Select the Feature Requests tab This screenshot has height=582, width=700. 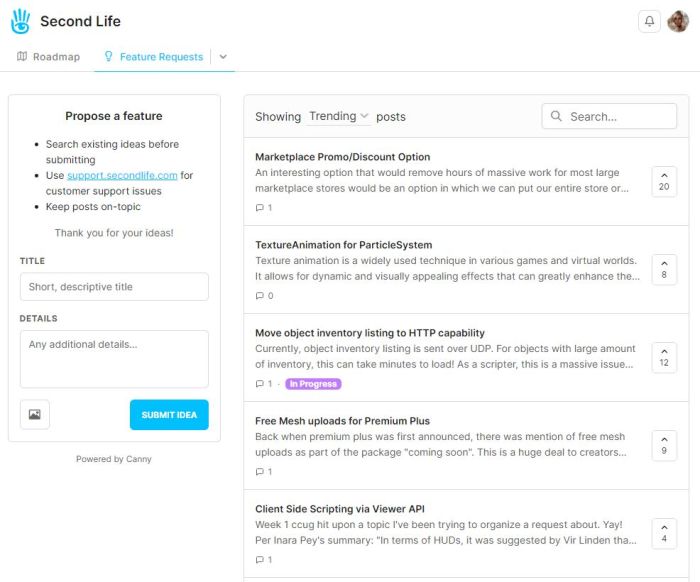pos(153,57)
